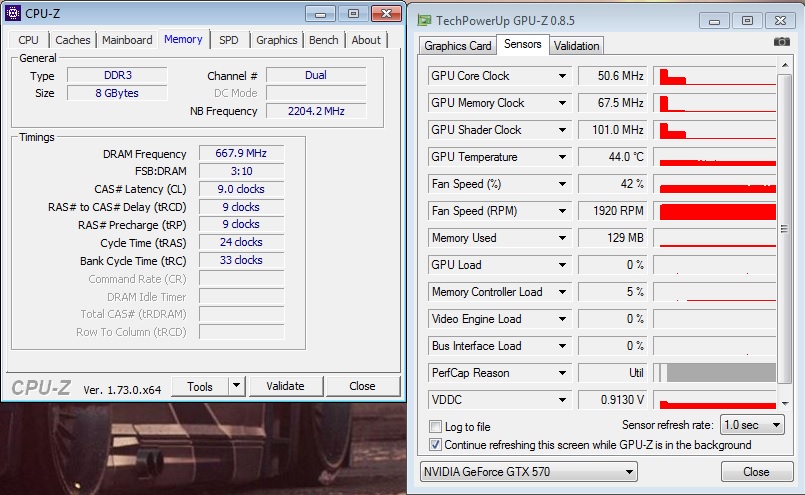The image size is (805, 495).
Task: Enable the Log to file checkbox
Action: pyautogui.click(x=435, y=426)
